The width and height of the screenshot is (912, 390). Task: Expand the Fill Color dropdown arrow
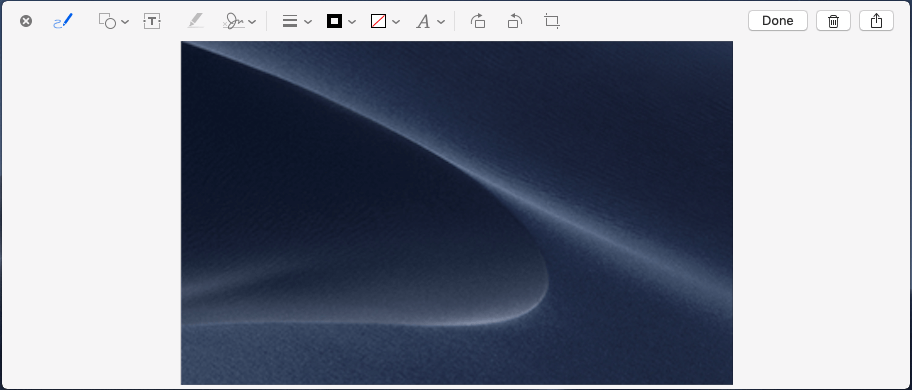(x=396, y=22)
